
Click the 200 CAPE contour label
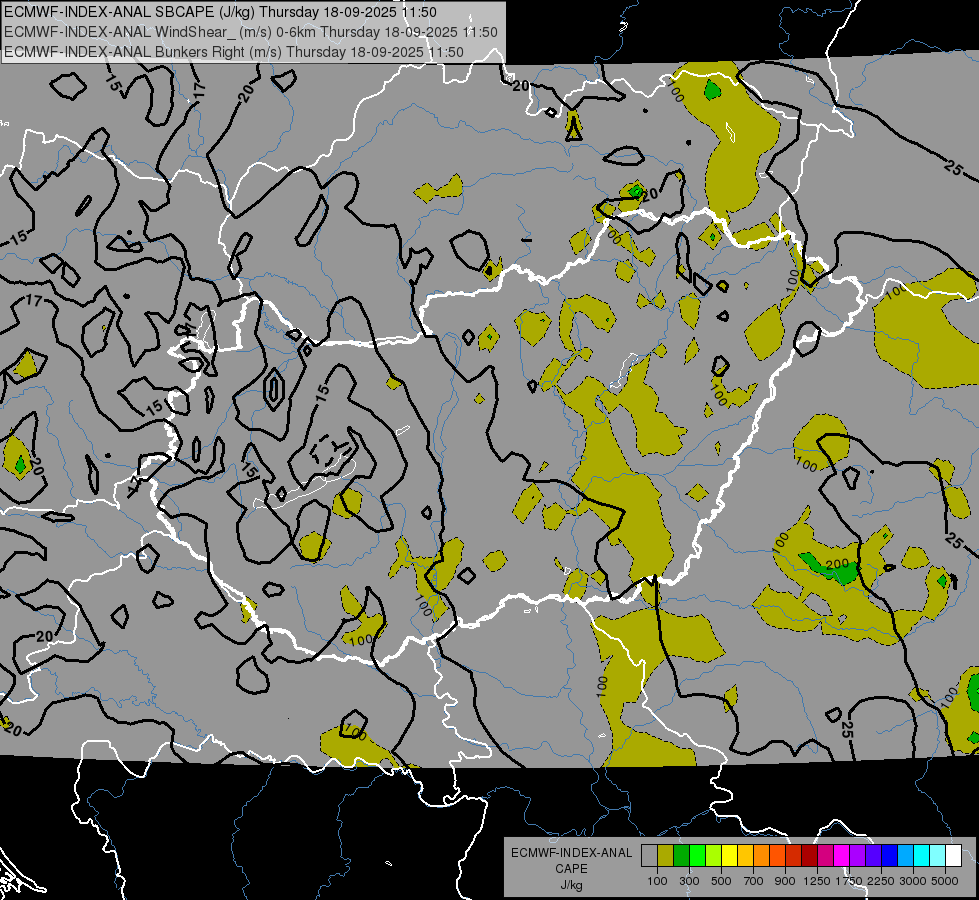tap(837, 565)
